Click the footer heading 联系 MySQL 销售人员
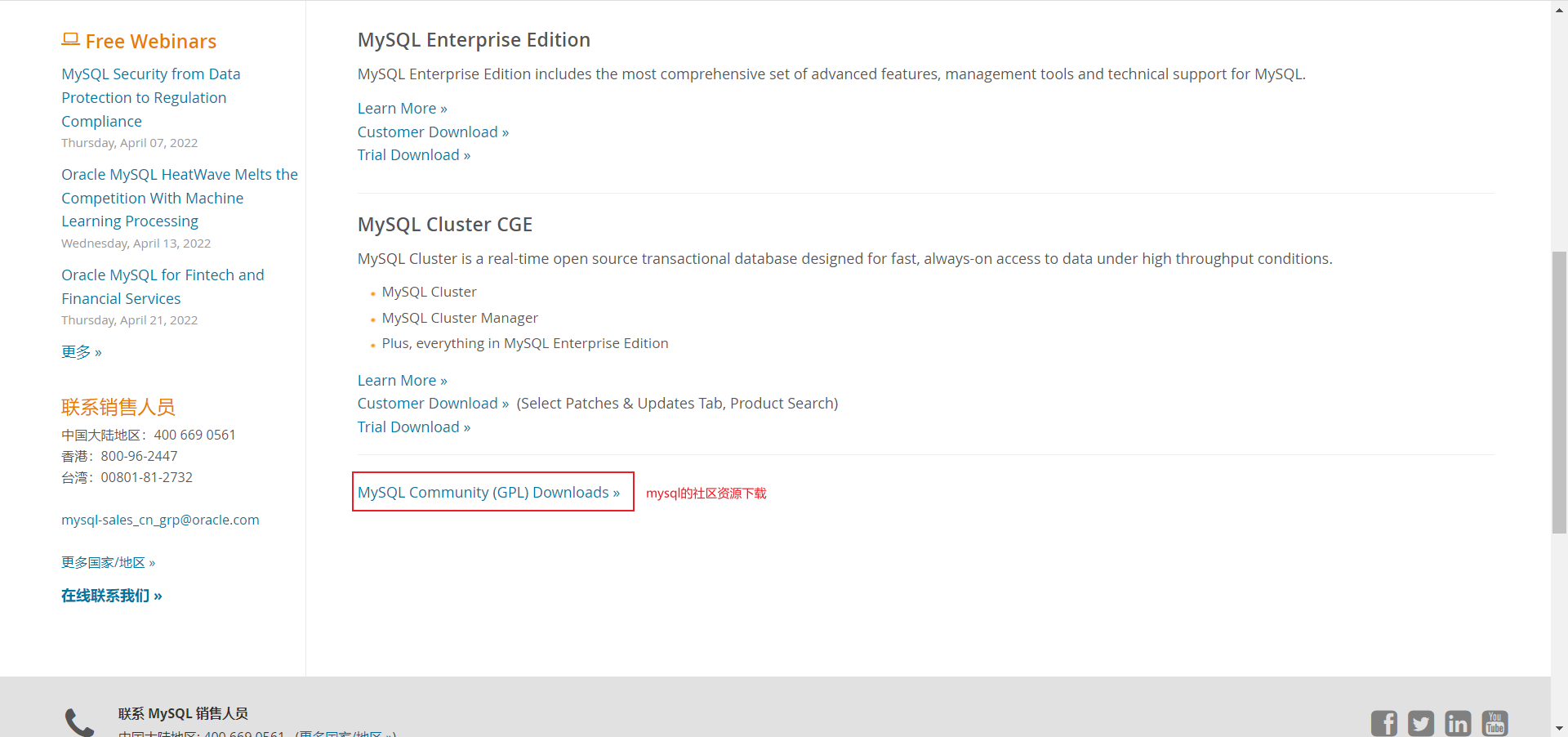This screenshot has height=737, width=1568. click(x=183, y=713)
